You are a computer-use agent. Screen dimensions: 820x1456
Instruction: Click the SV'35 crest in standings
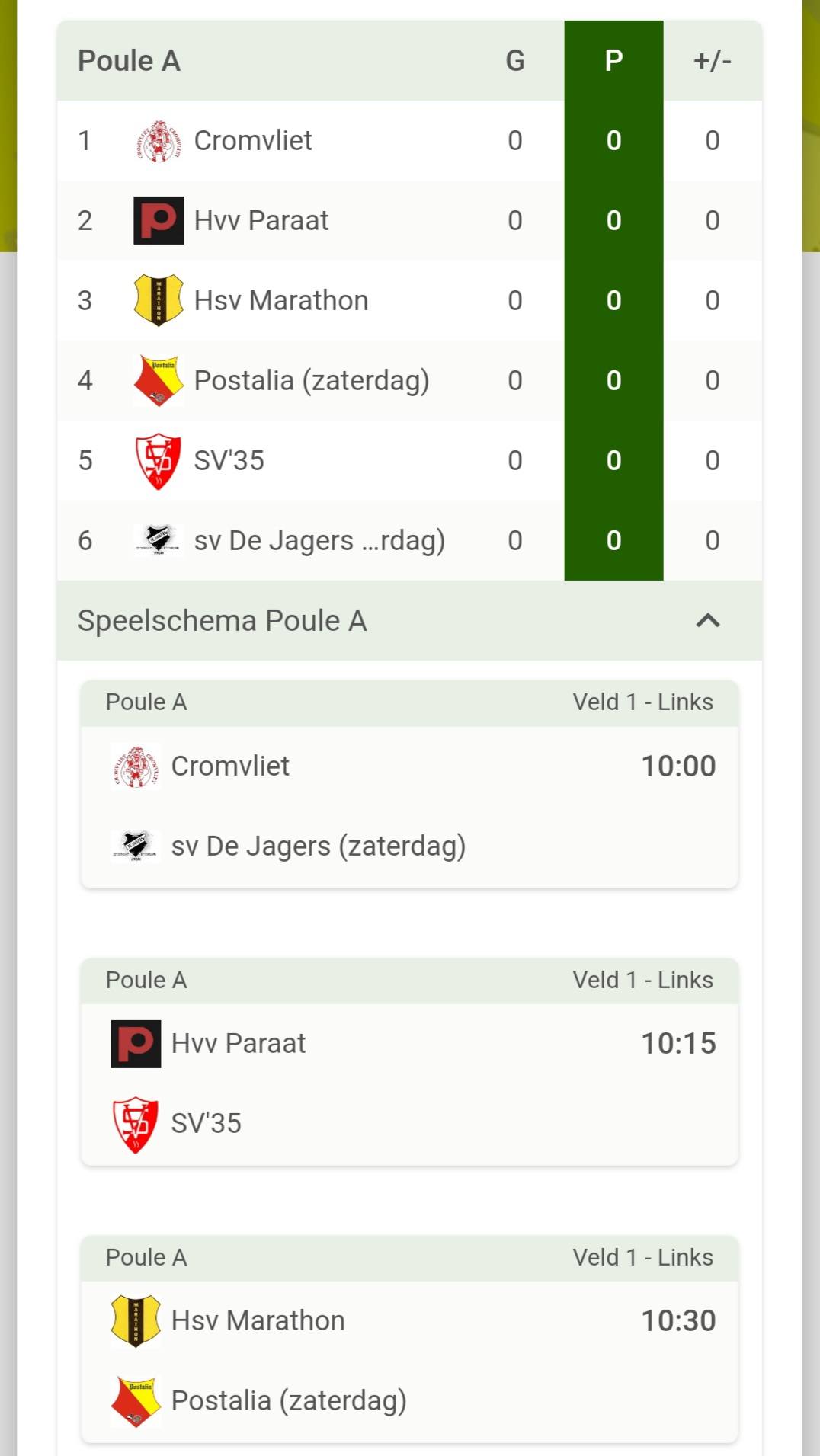(159, 461)
